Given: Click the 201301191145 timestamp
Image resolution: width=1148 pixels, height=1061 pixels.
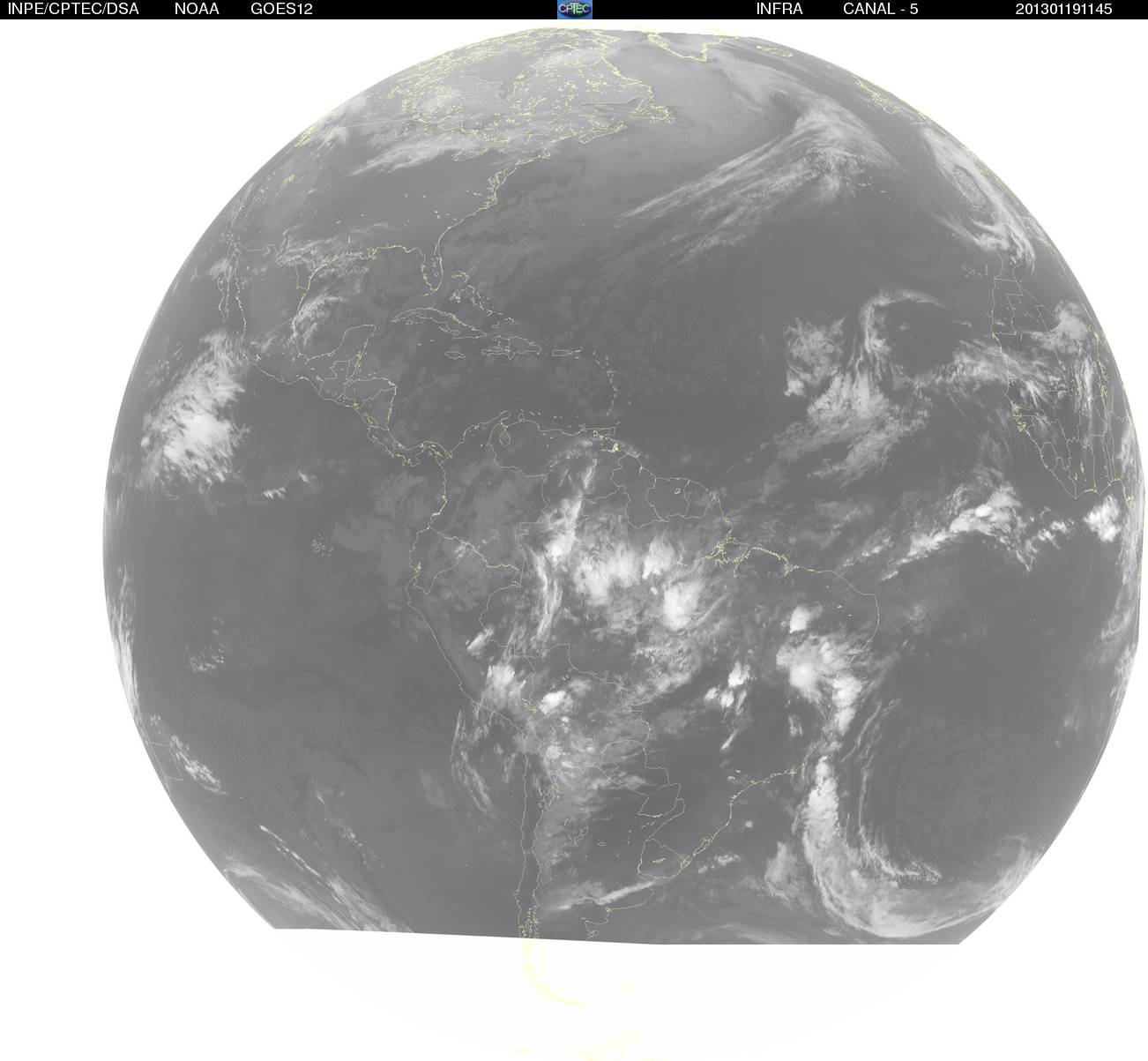Looking at the screenshot, I should [x=1063, y=9].
